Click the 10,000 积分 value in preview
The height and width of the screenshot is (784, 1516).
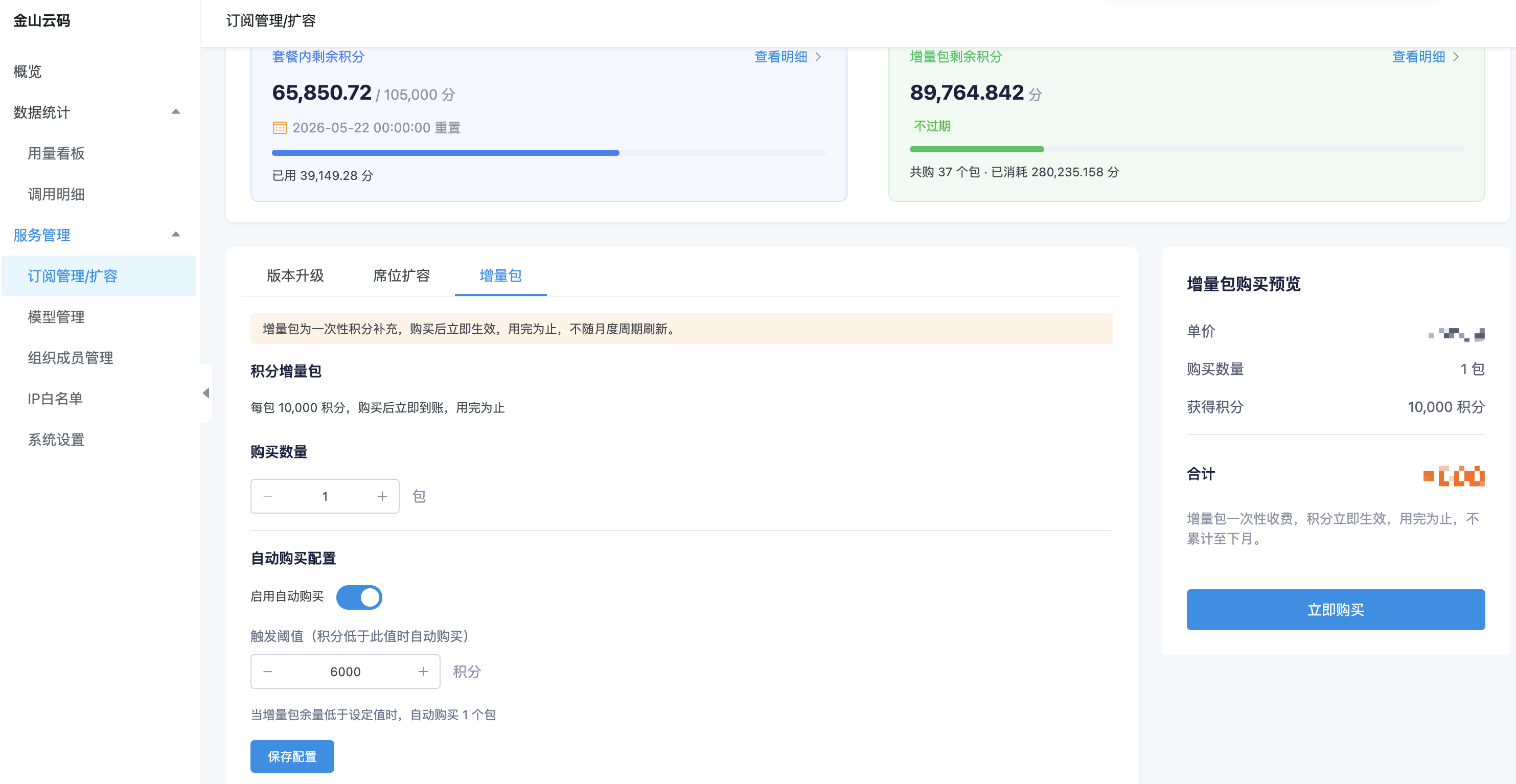[1445, 407]
